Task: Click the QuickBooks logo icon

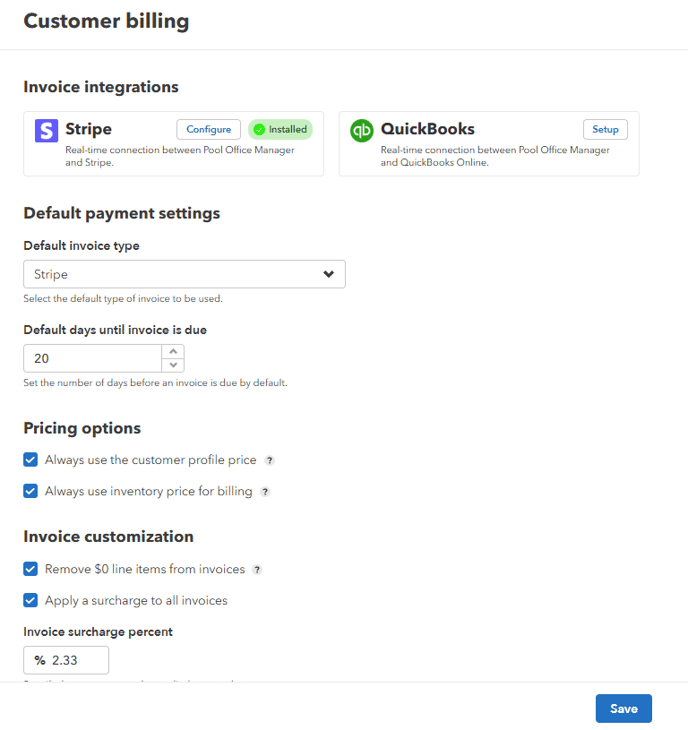Action: coord(362,130)
